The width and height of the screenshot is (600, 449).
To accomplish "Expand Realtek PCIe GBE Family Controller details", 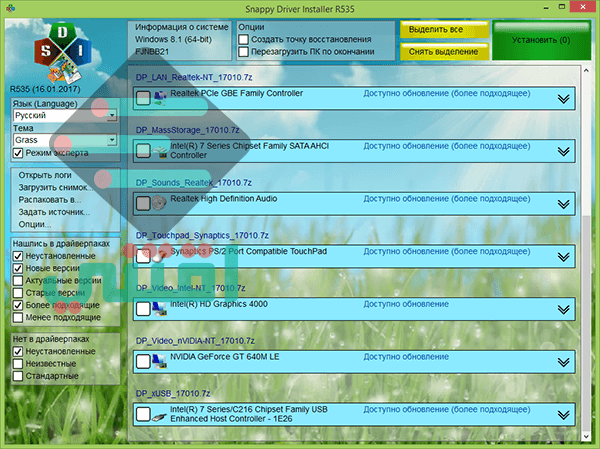I will click(x=563, y=99).
